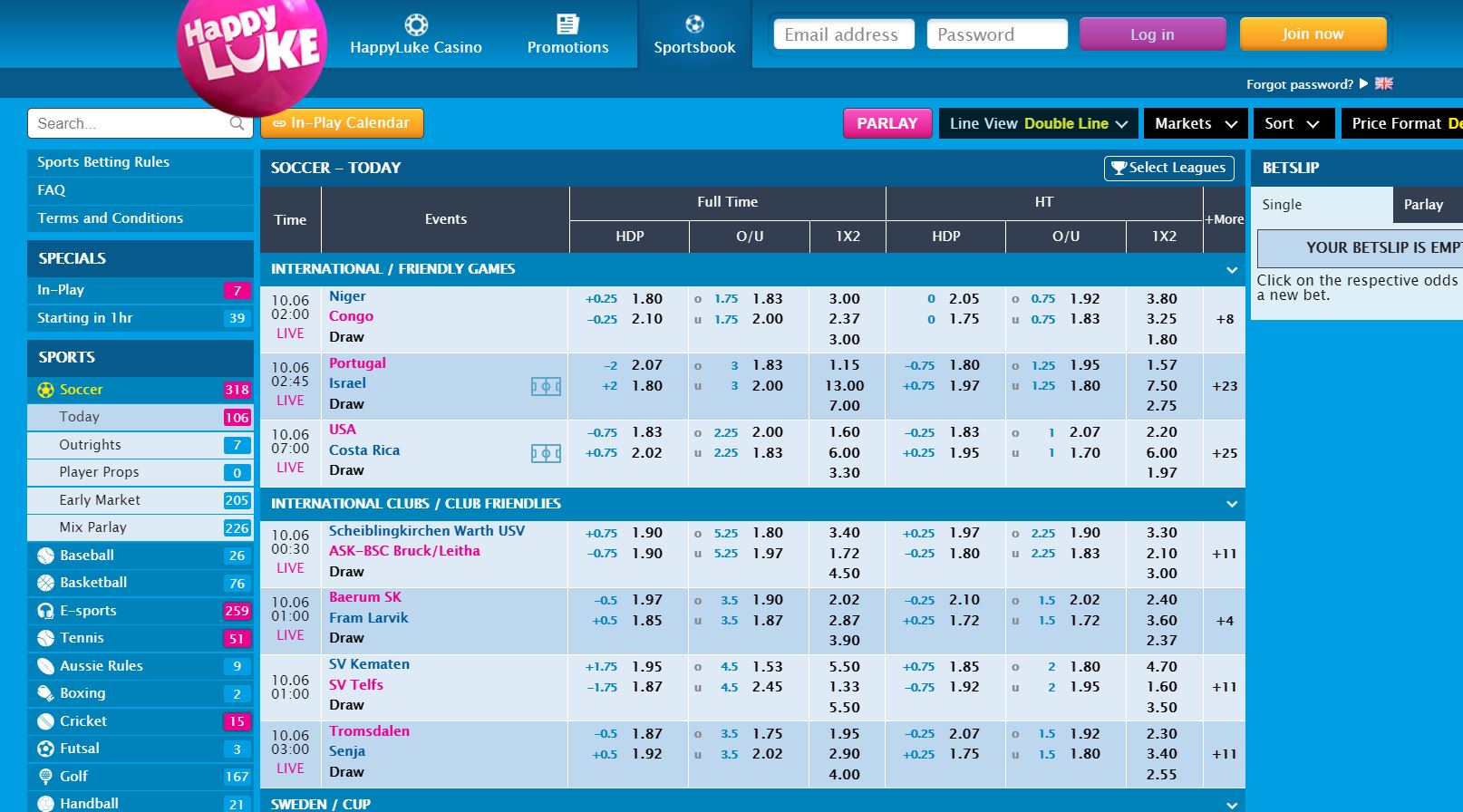Image resolution: width=1463 pixels, height=812 pixels.
Task: Click the Basketball sport icon
Action: (46, 583)
